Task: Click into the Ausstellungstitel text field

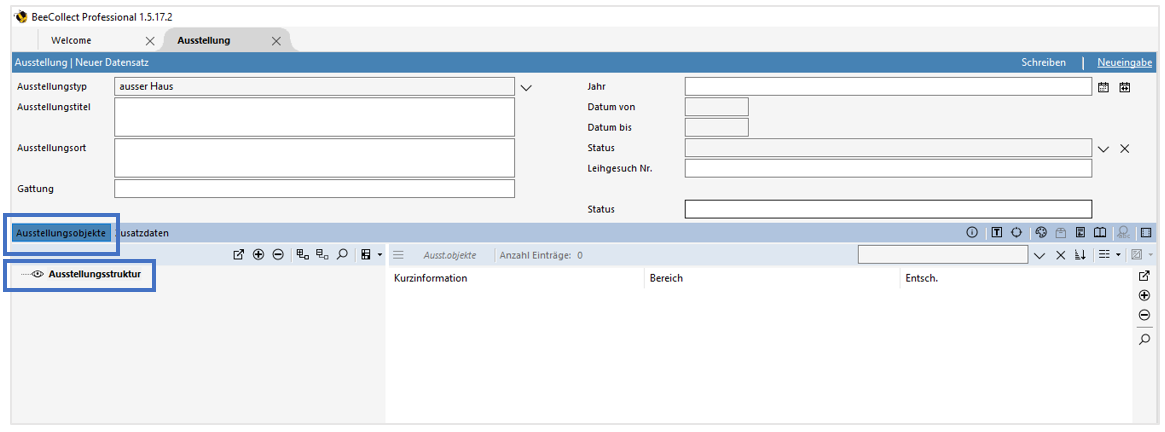Action: click(x=314, y=117)
